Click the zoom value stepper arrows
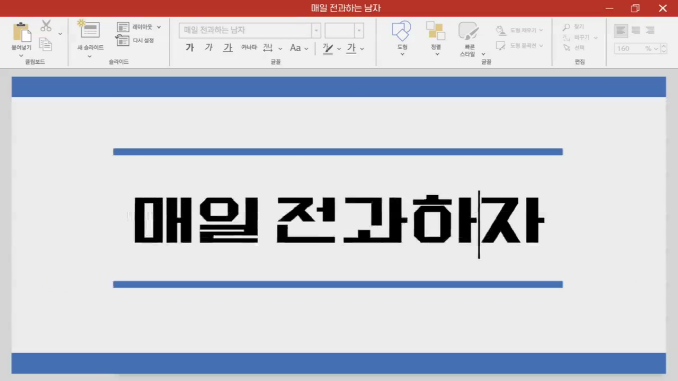Viewport: 678px width, 381px height. tap(664, 48)
